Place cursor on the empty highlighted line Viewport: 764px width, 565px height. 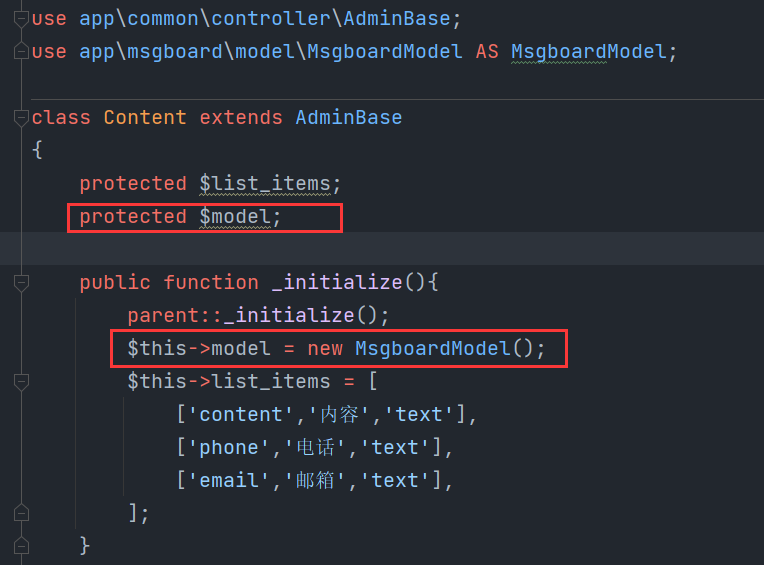(382, 248)
